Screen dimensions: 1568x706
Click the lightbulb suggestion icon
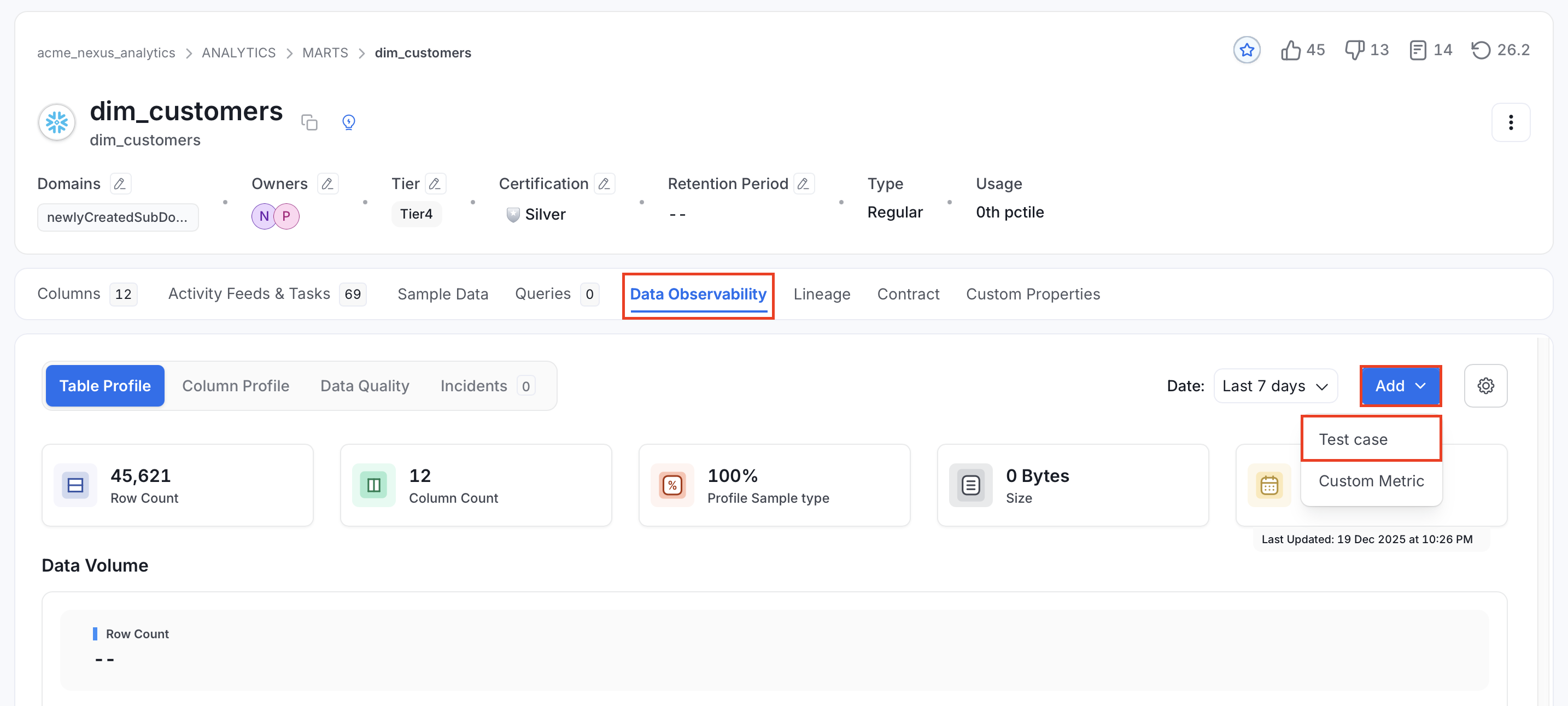click(x=349, y=122)
